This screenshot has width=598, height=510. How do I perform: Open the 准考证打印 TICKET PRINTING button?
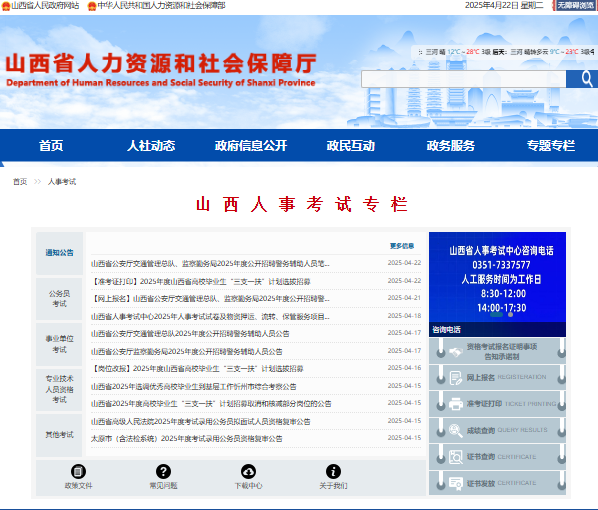pos(497,404)
